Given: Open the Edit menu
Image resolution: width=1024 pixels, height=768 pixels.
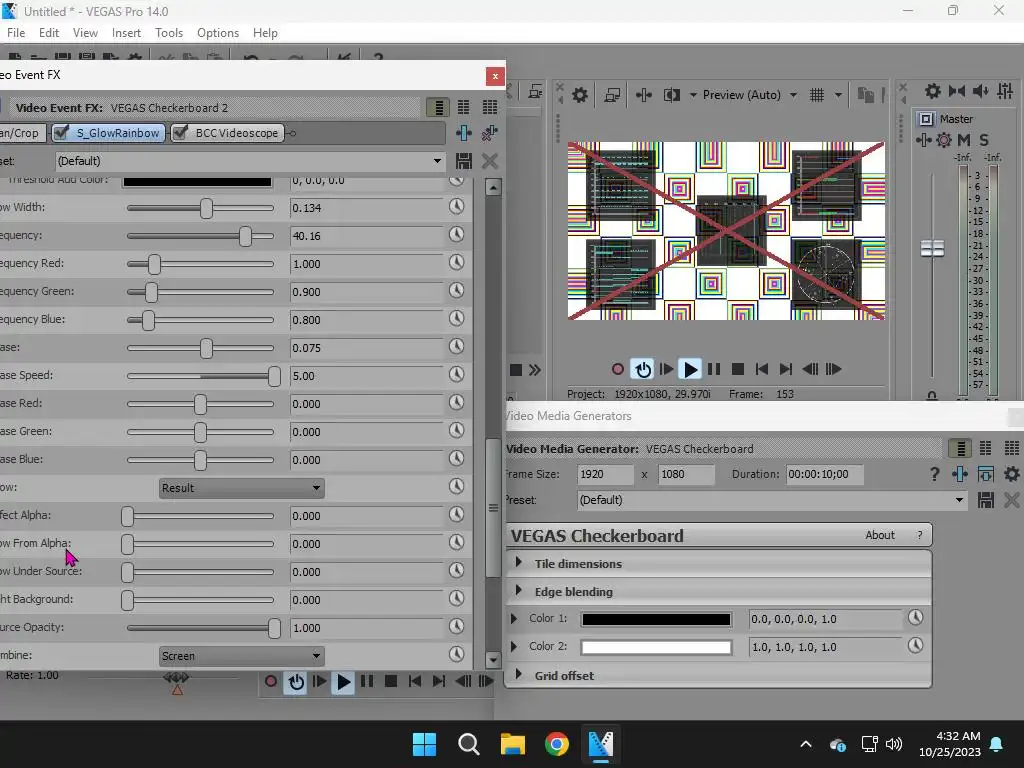Looking at the screenshot, I should pyautogui.click(x=49, y=33).
